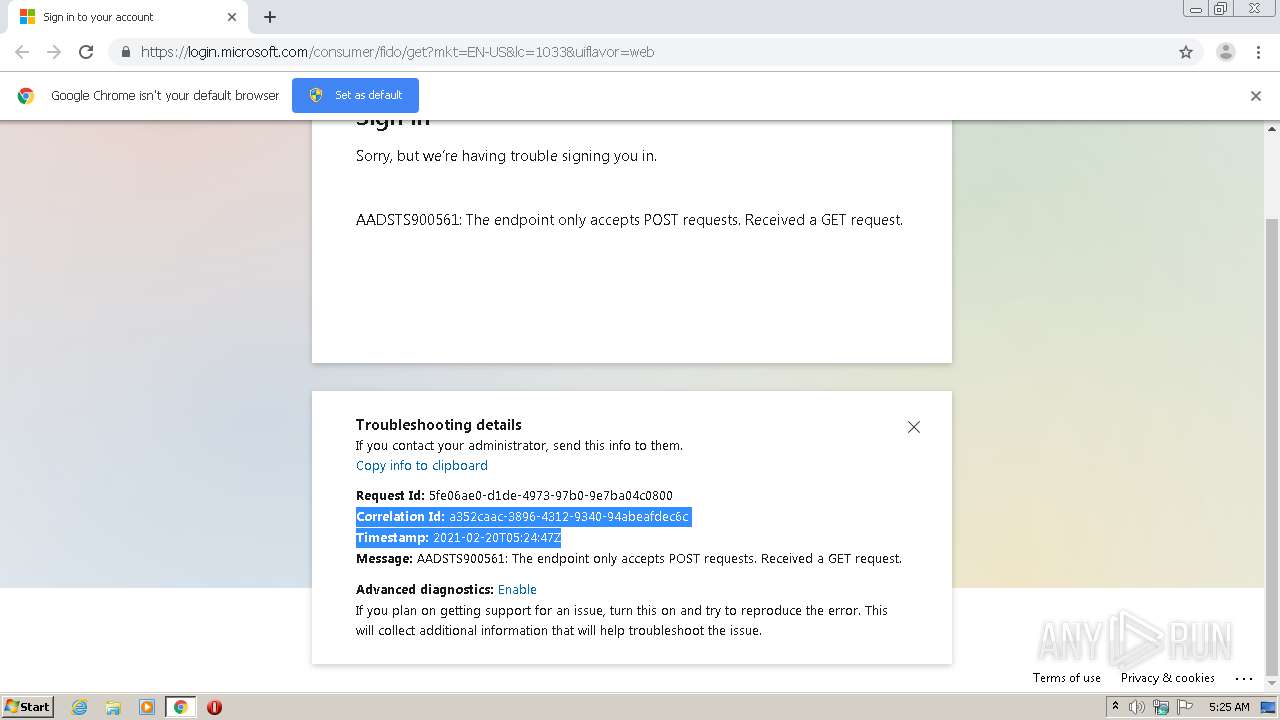This screenshot has width=1280, height=720.
Task: Open the Windows Start menu
Action: tap(28, 706)
